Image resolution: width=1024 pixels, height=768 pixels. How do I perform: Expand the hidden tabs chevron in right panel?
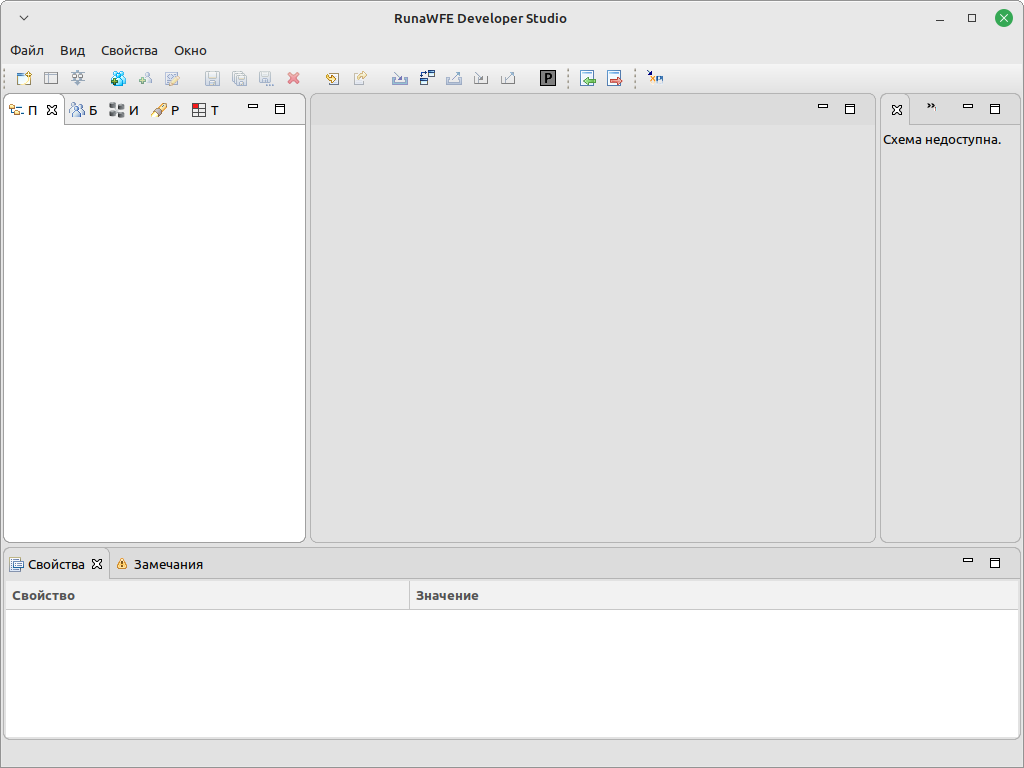(x=931, y=107)
